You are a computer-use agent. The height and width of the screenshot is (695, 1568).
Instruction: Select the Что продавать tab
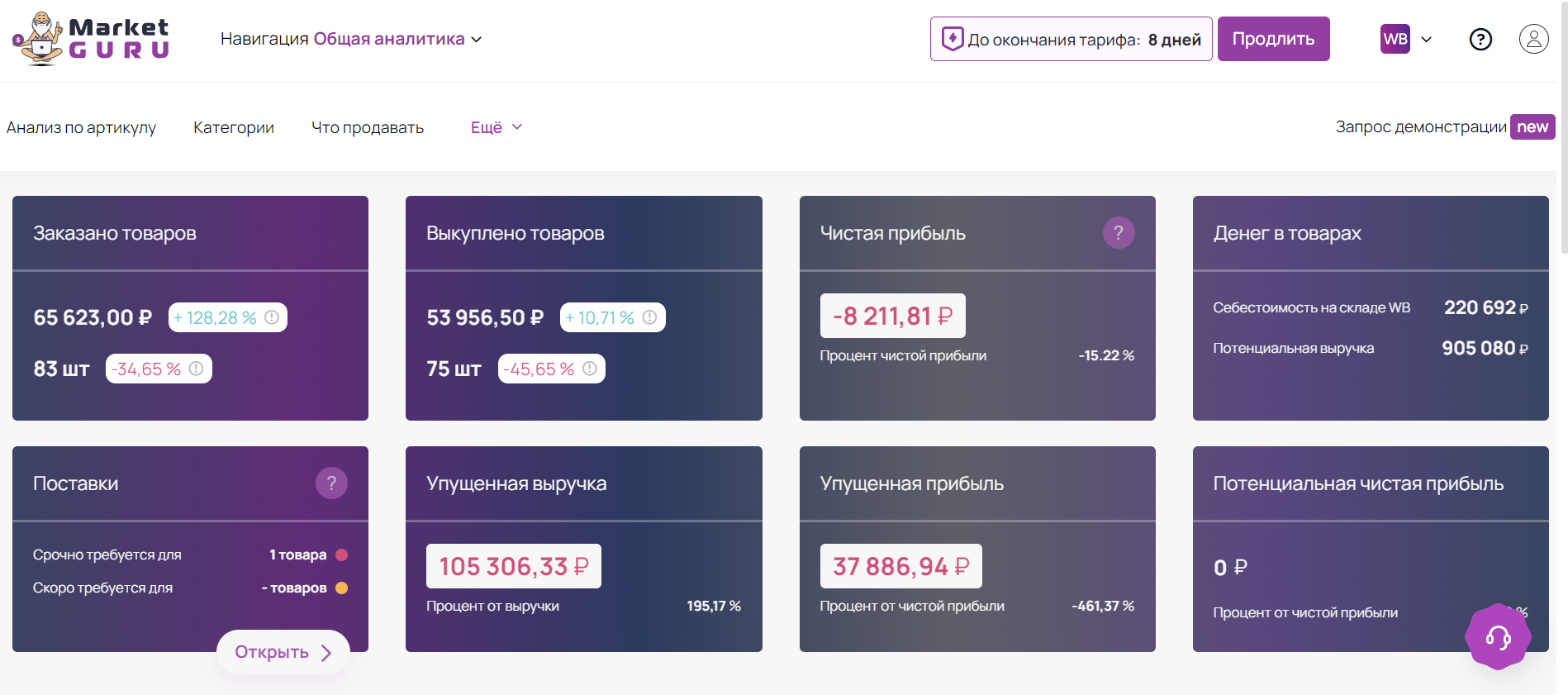(368, 127)
